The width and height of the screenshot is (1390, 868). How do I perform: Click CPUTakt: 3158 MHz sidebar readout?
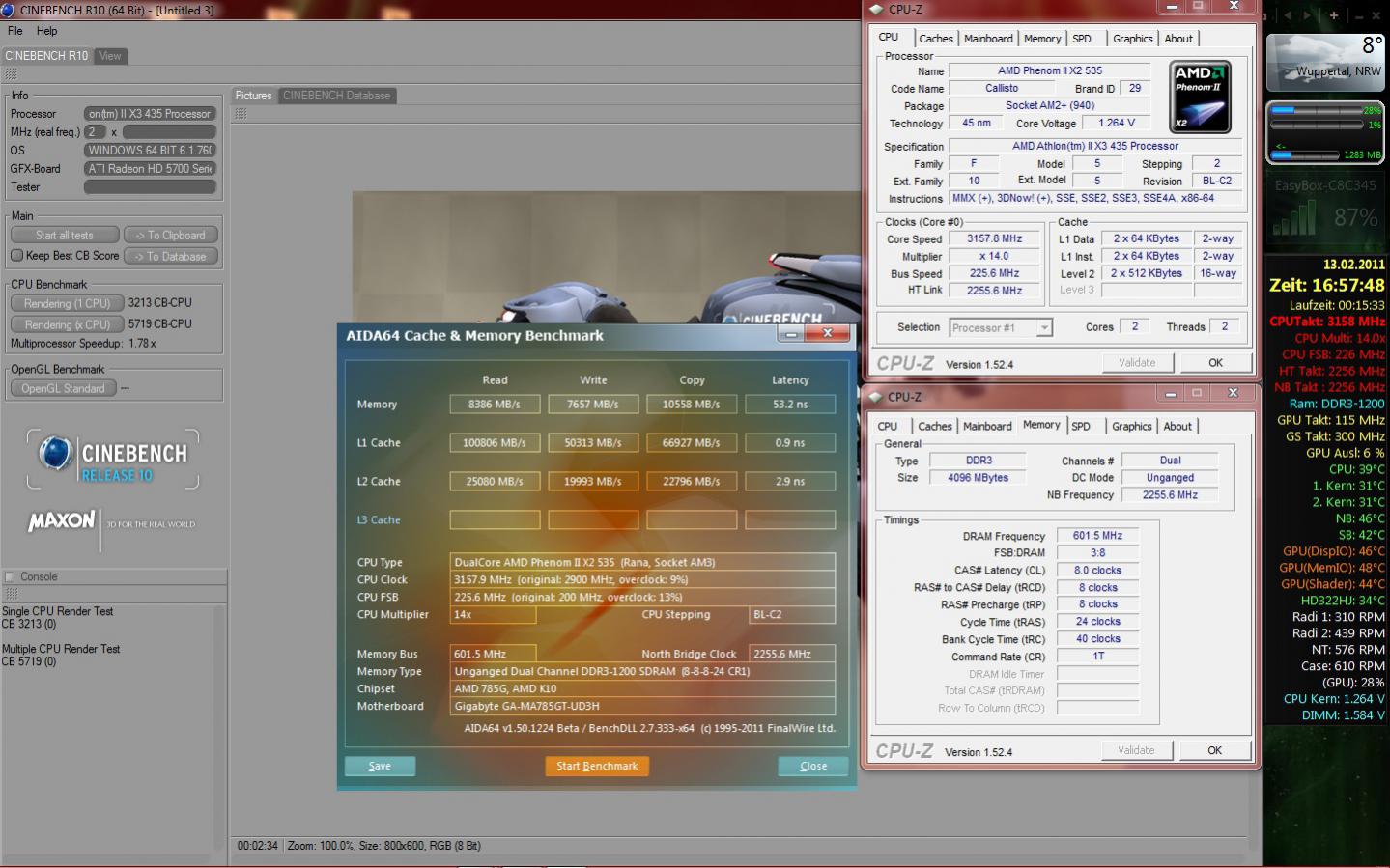click(x=1327, y=322)
